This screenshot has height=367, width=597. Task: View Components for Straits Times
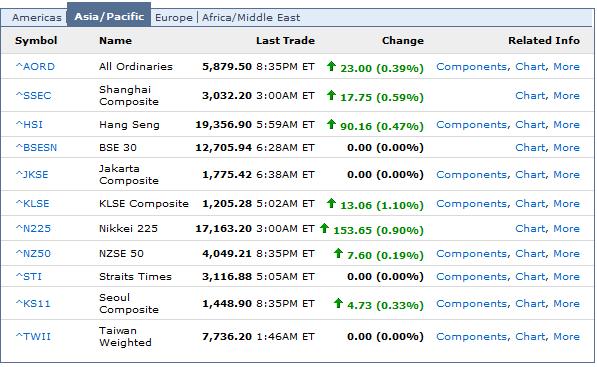(x=471, y=277)
